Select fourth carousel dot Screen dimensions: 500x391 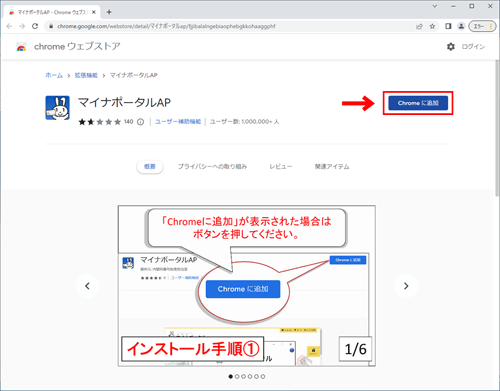click(x=250, y=377)
